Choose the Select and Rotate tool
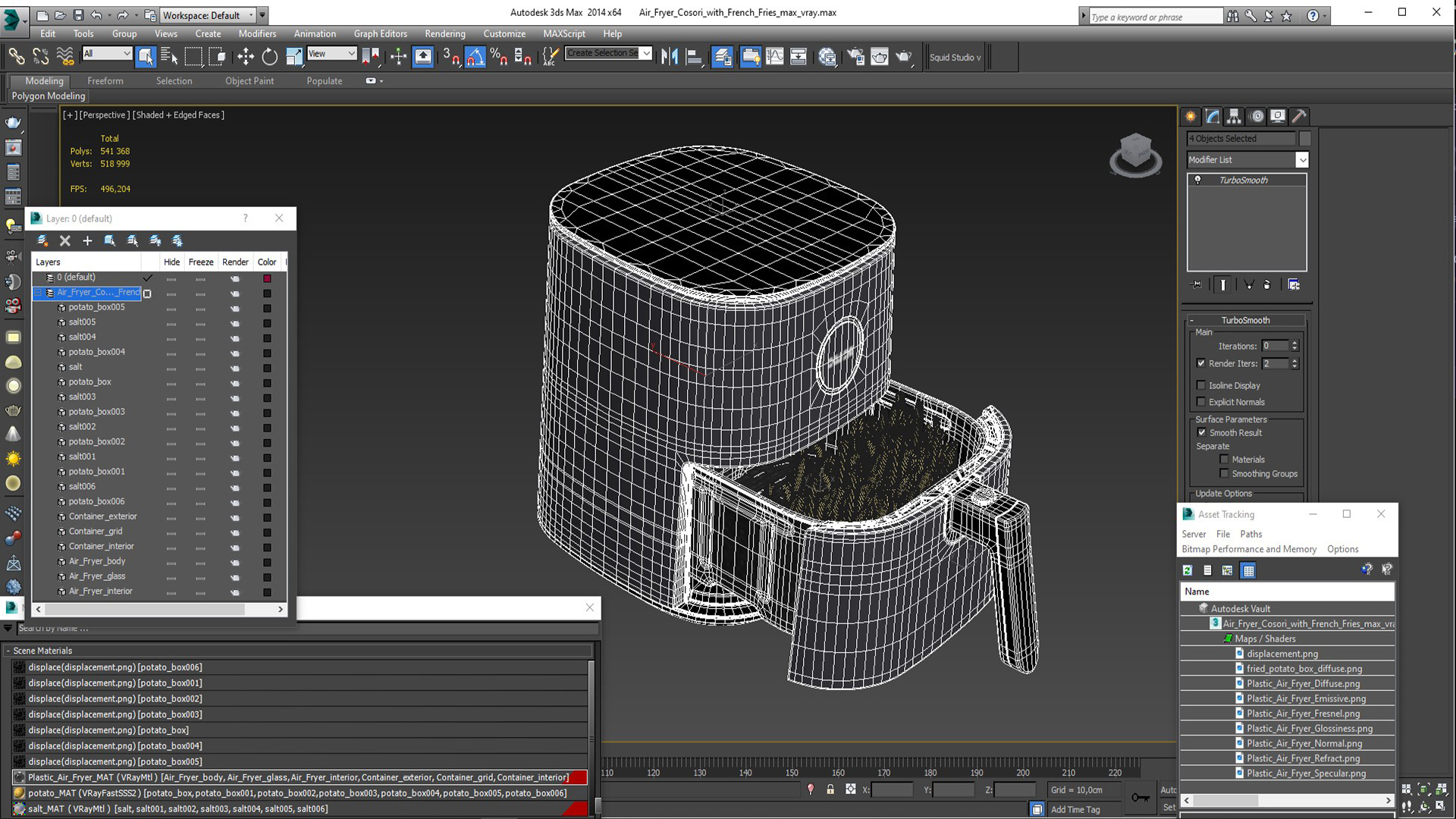 click(x=269, y=56)
